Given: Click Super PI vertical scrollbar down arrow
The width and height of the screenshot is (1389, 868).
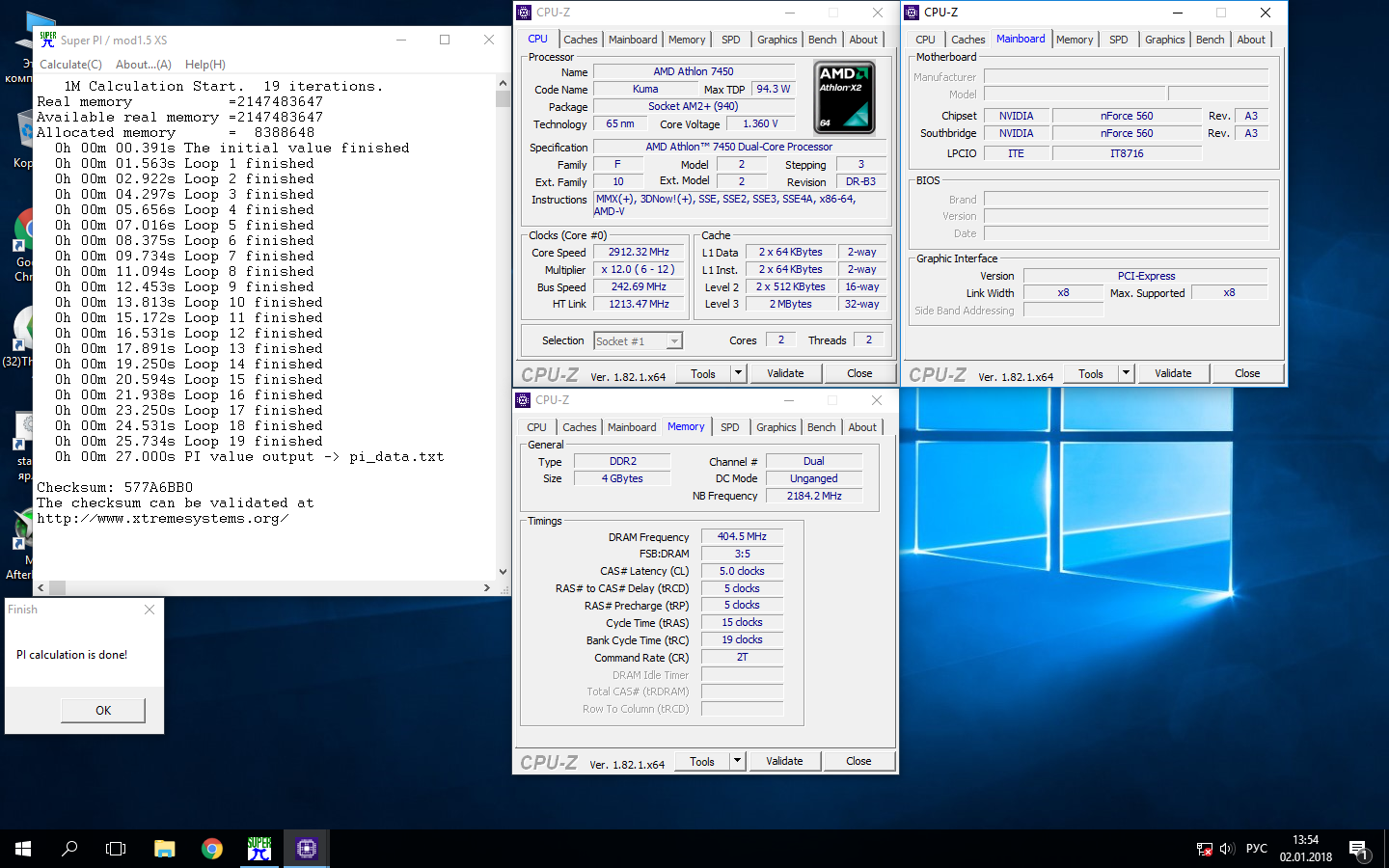Looking at the screenshot, I should [503, 572].
